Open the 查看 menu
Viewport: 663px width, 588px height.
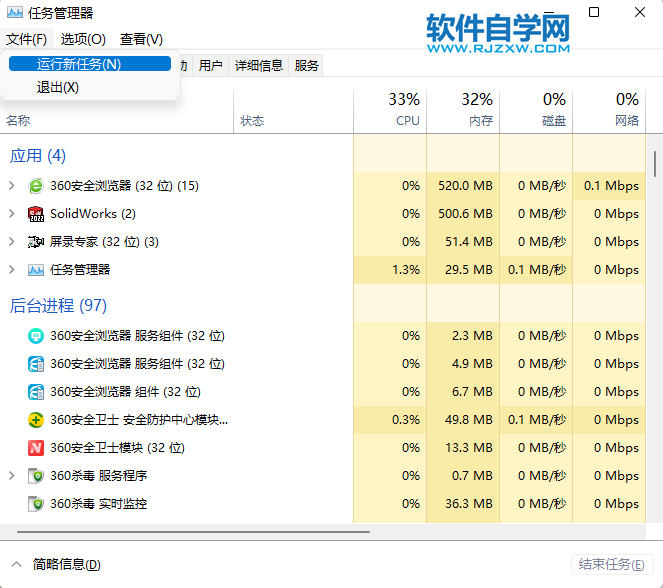coord(141,39)
